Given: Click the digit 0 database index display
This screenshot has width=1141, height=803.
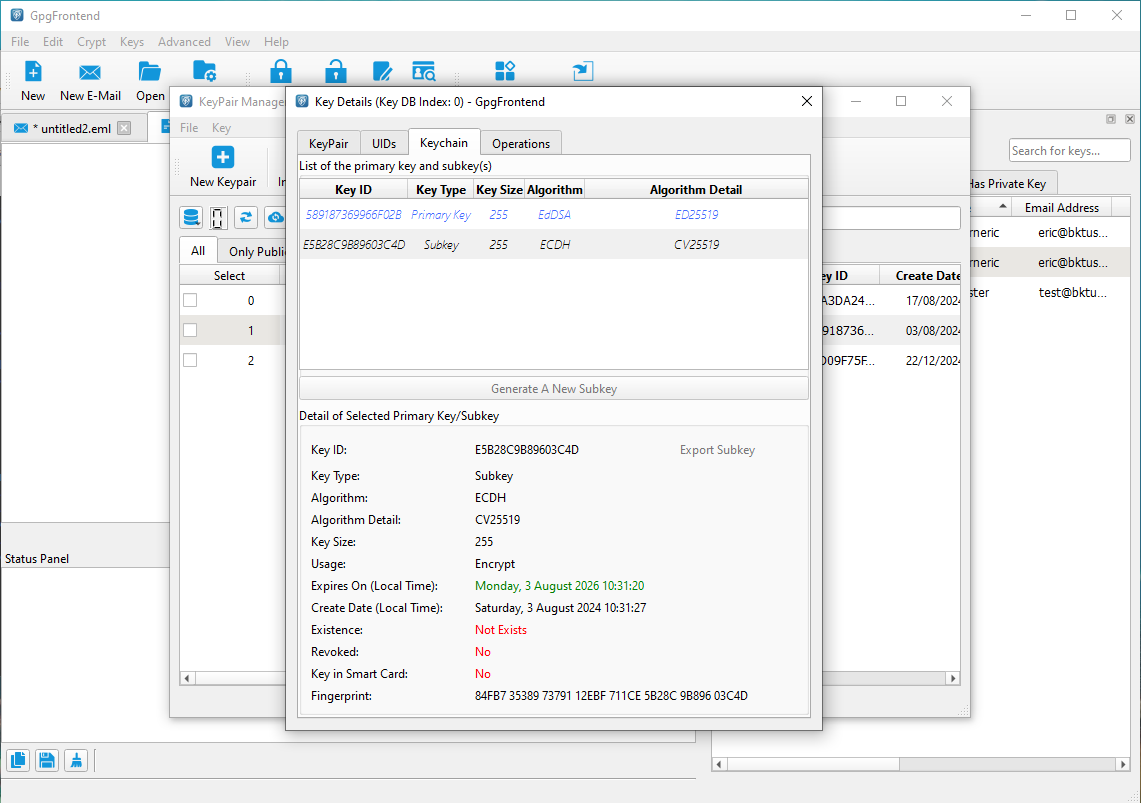Looking at the screenshot, I should pyautogui.click(x=218, y=217).
